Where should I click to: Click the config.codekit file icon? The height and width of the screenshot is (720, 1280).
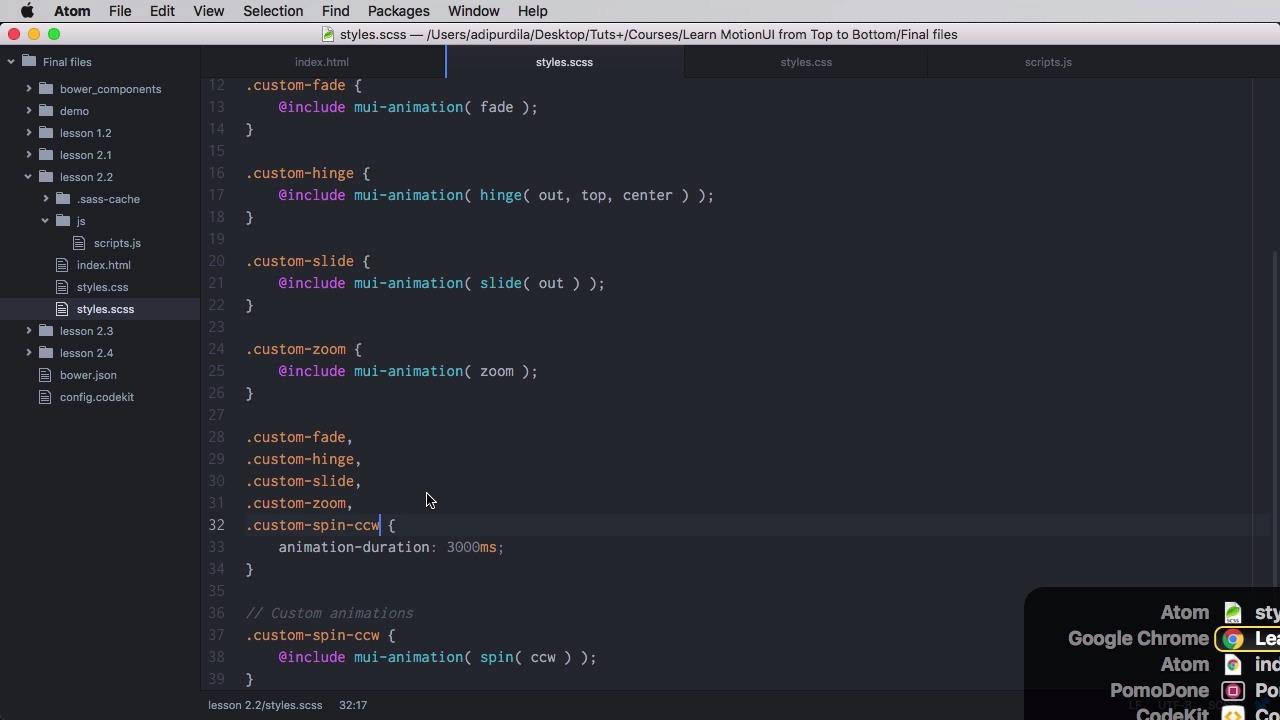point(44,397)
